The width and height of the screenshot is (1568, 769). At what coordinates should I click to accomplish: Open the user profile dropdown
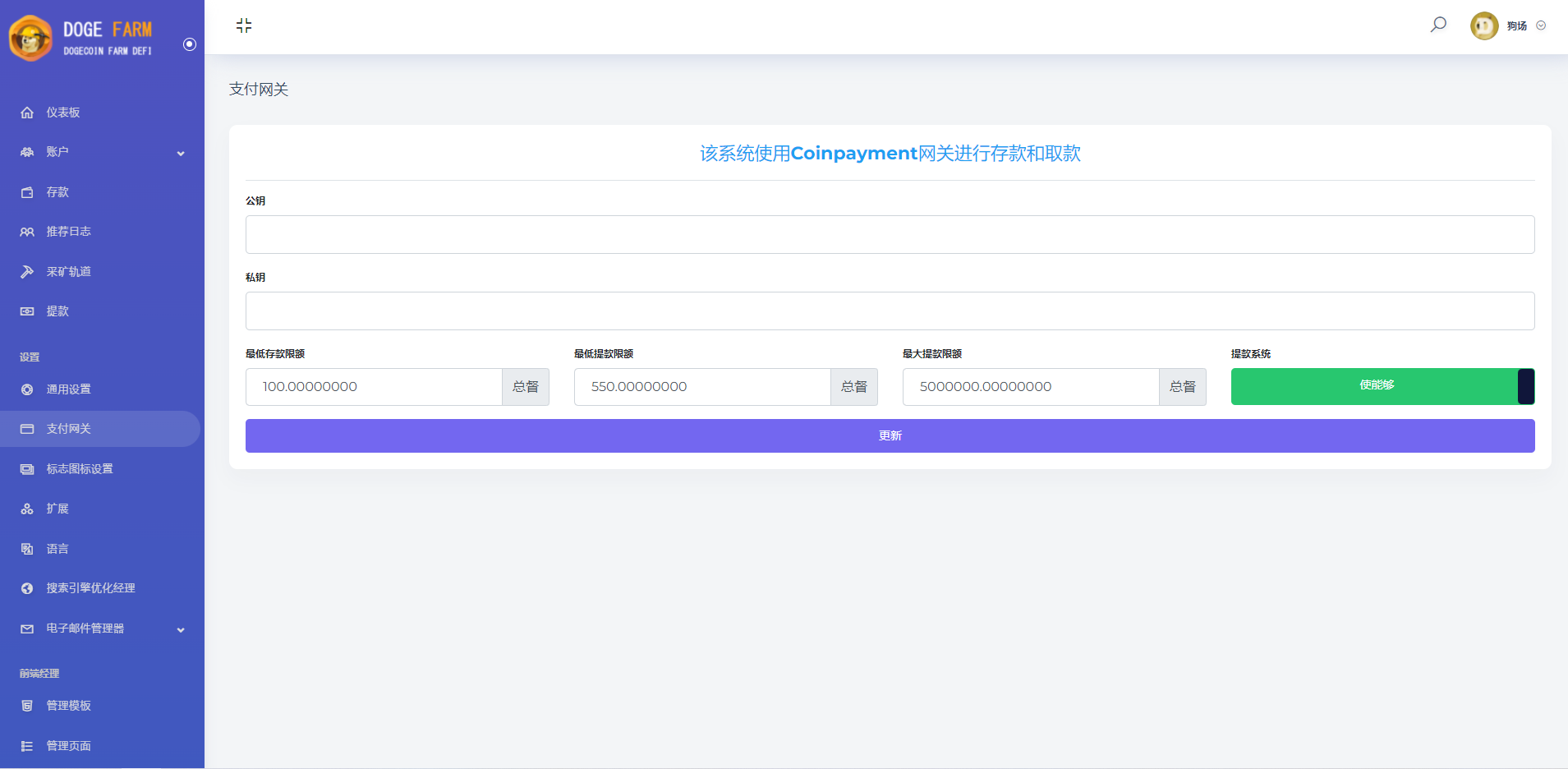1508,25
